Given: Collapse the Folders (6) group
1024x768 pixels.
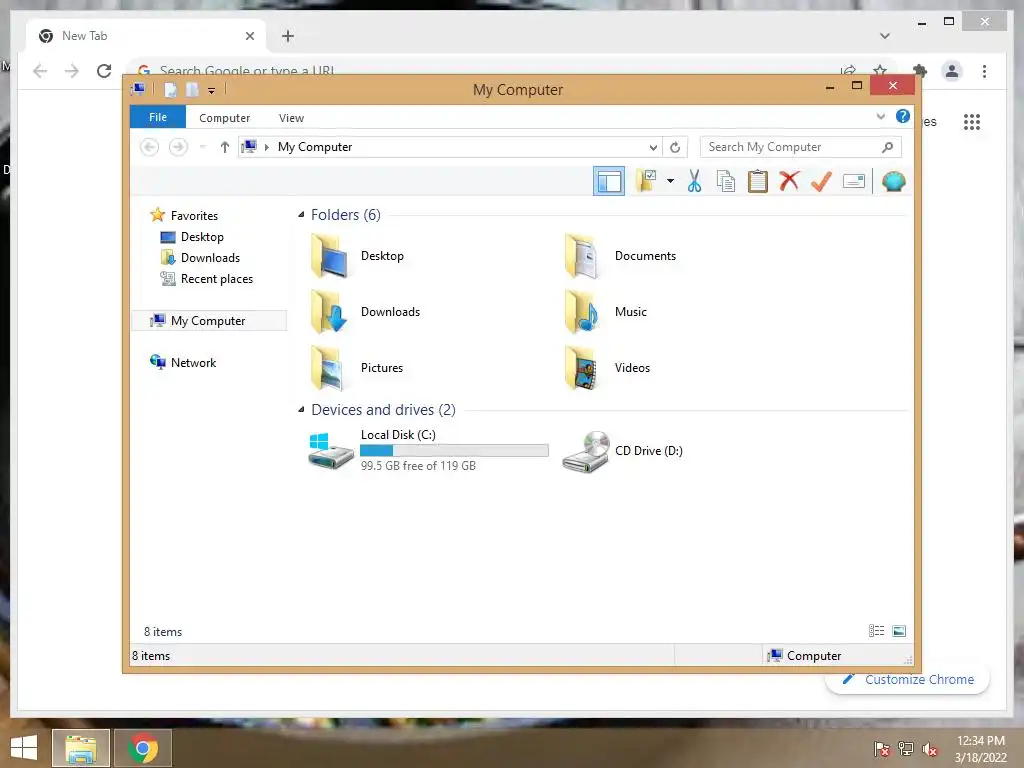Looking at the screenshot, I should click(301, 214).
